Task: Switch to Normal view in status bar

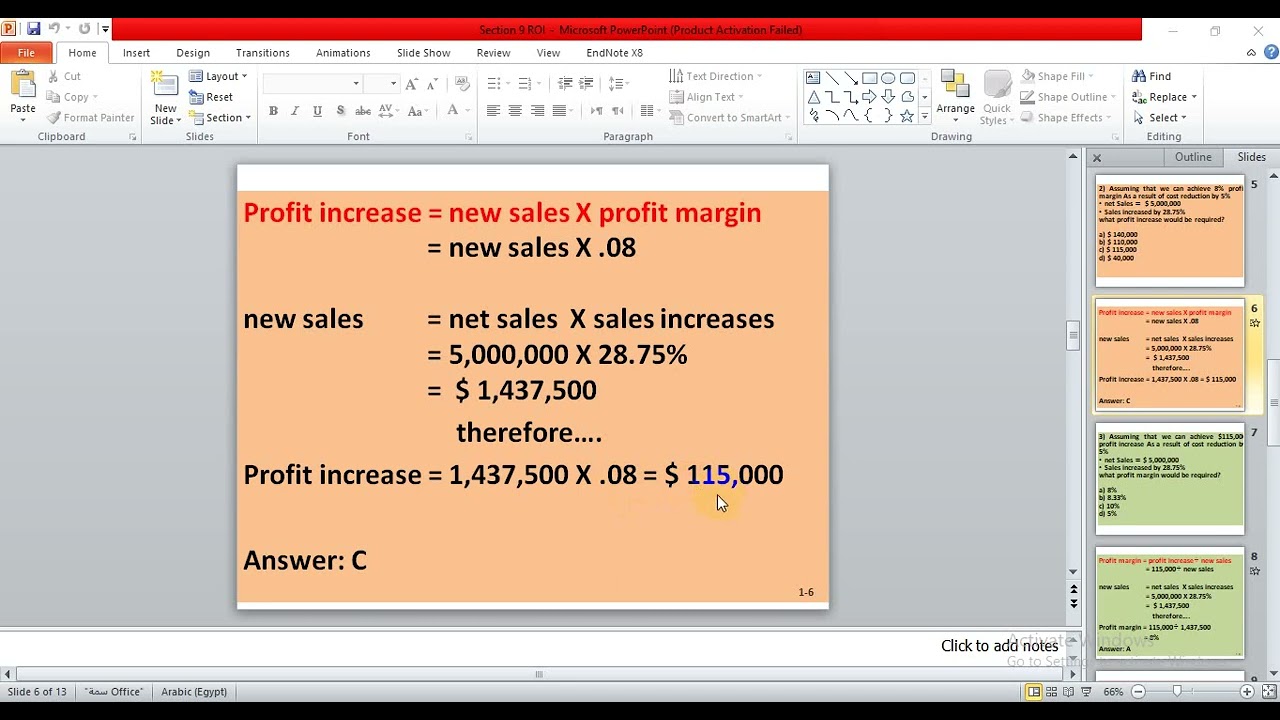Action: 1034,692
